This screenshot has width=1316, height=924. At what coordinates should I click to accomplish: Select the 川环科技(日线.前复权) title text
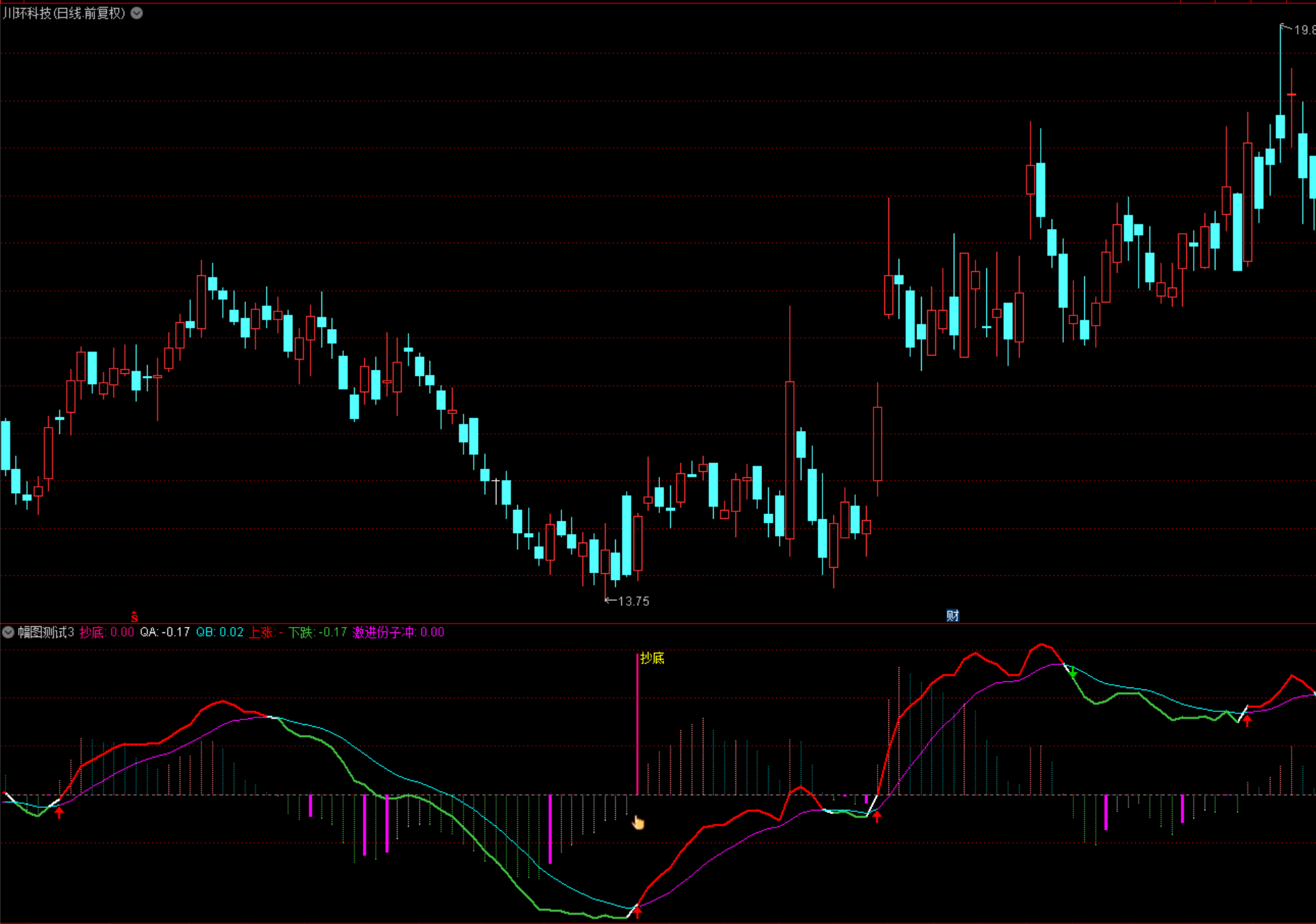click(64, 13)
